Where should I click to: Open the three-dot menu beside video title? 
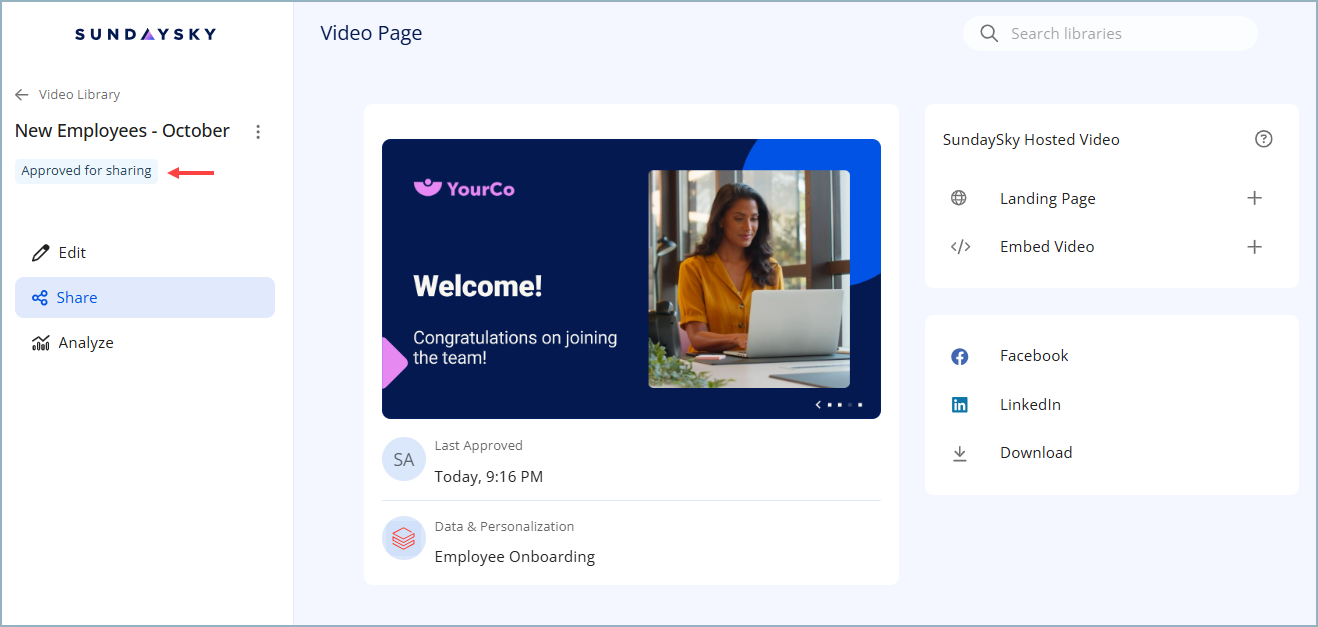point(258,132)
